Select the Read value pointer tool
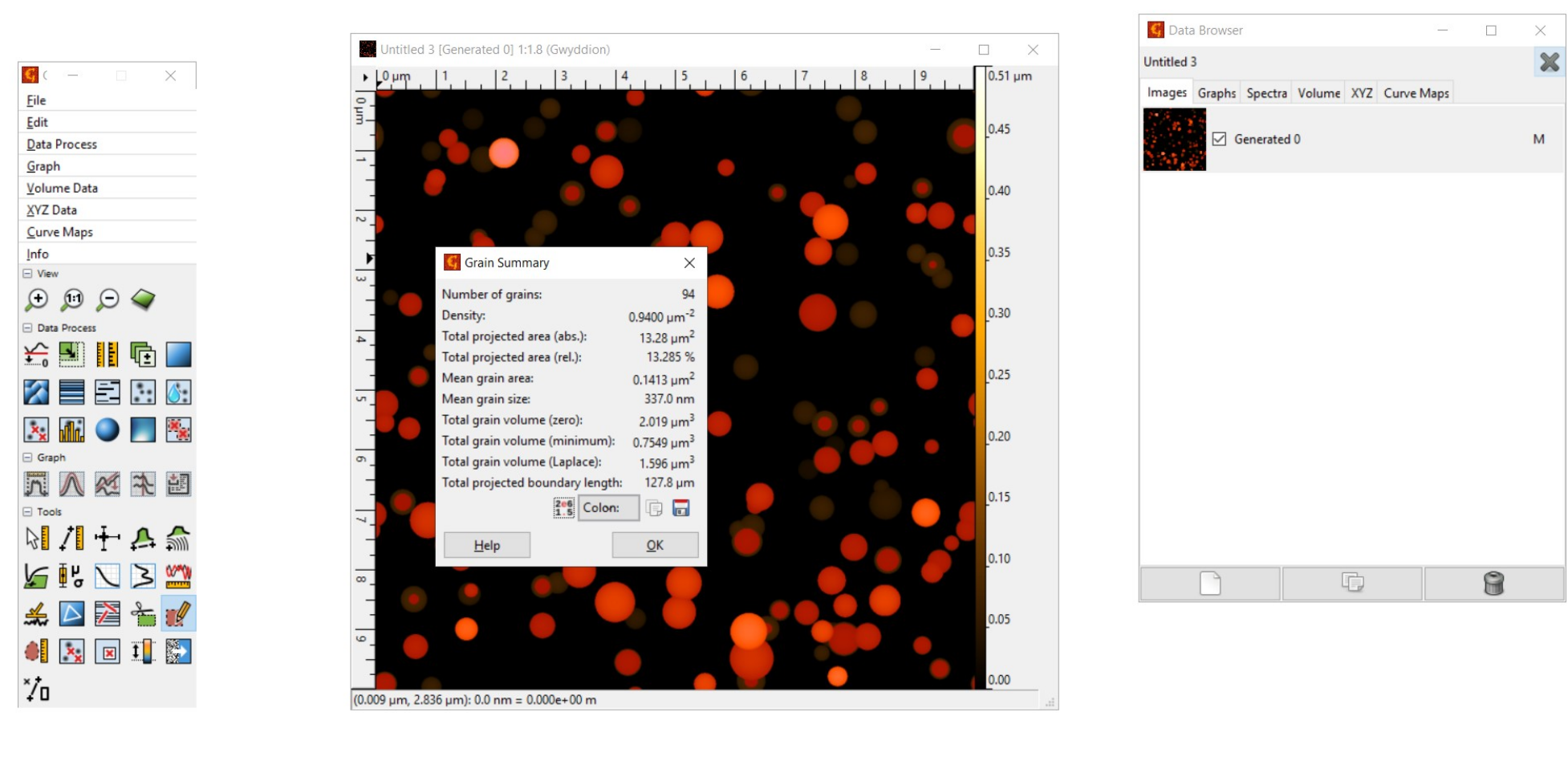 point(37,538)
